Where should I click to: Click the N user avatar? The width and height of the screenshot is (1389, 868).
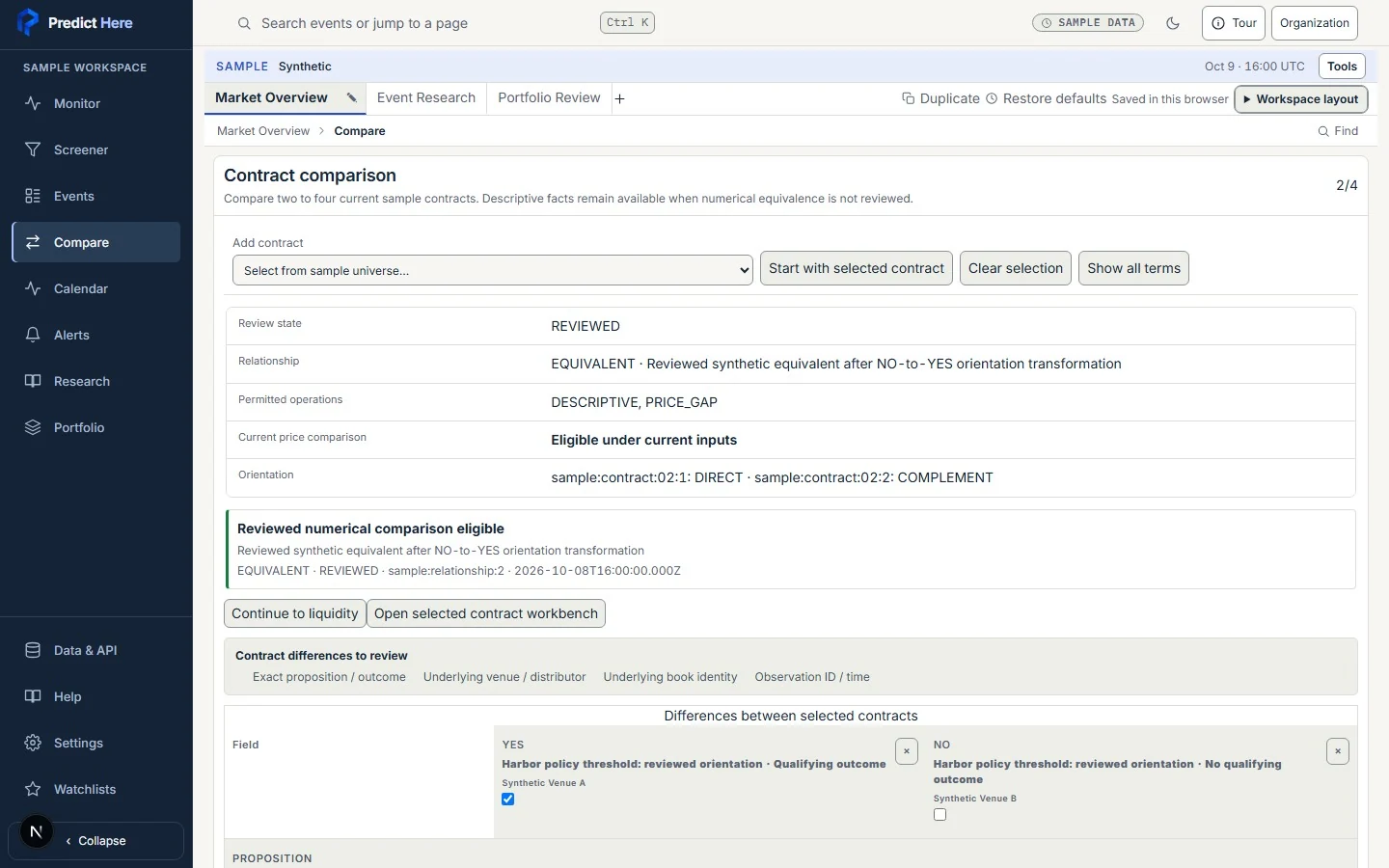(37, 831)
